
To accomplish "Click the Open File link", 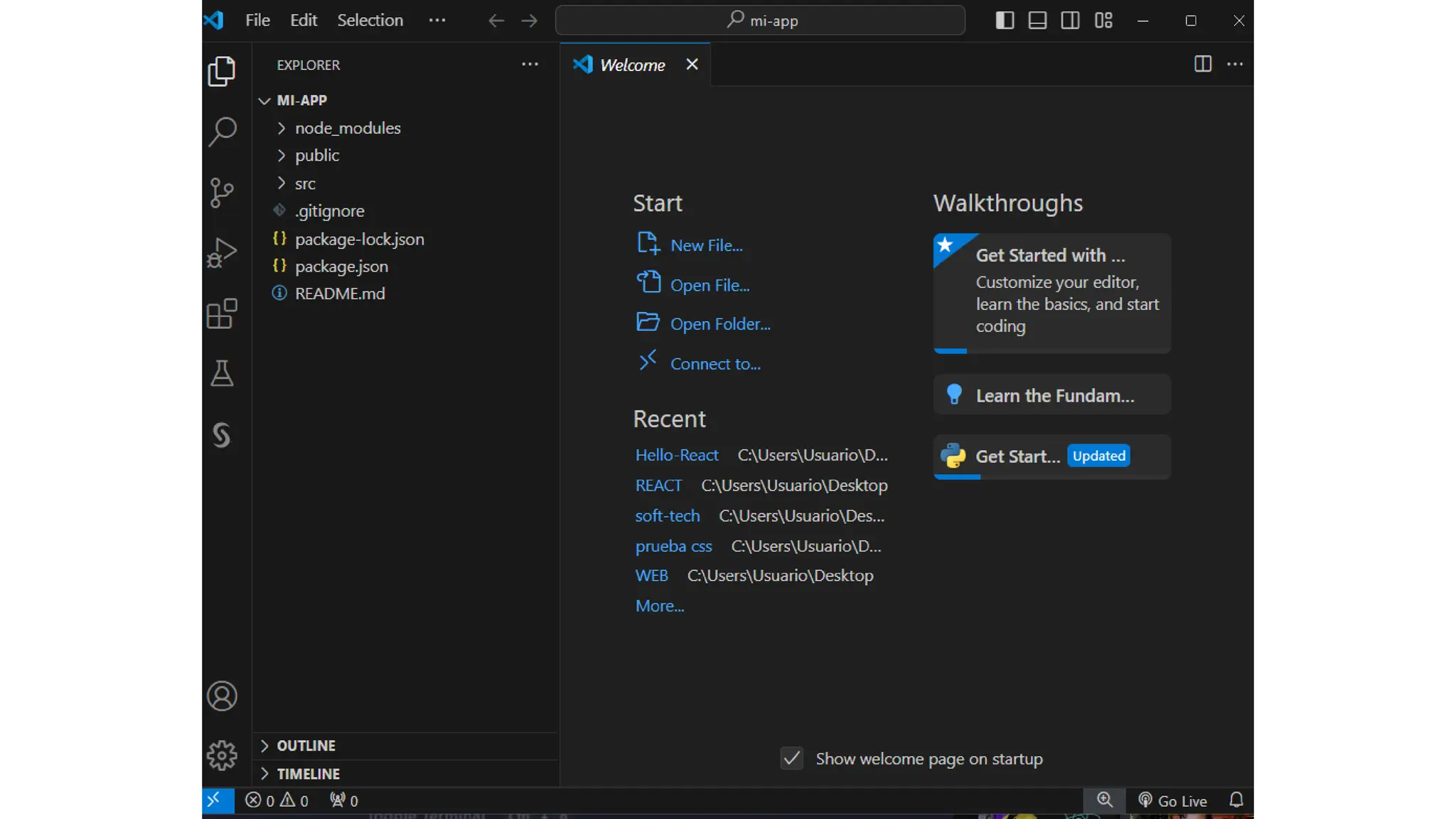I will (693, 284).
